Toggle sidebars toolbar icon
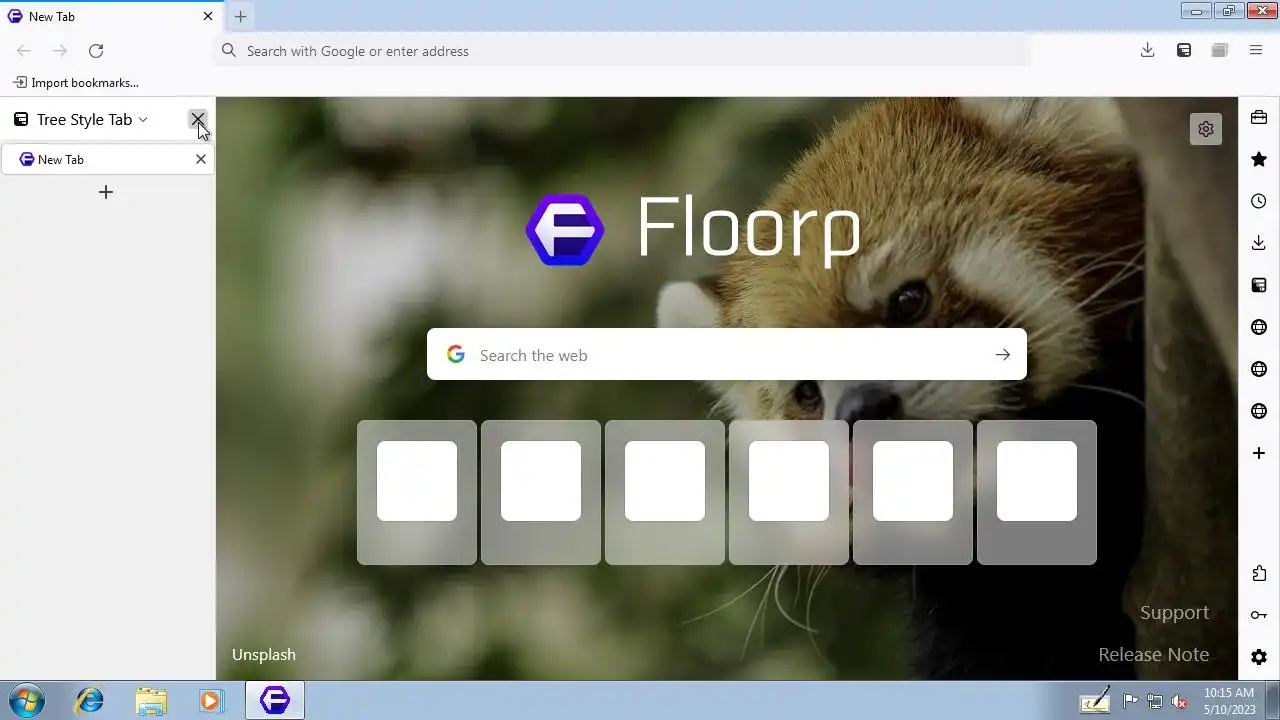The height and width of the screenshot is (720, 1280). click(x=1184, y=50)
